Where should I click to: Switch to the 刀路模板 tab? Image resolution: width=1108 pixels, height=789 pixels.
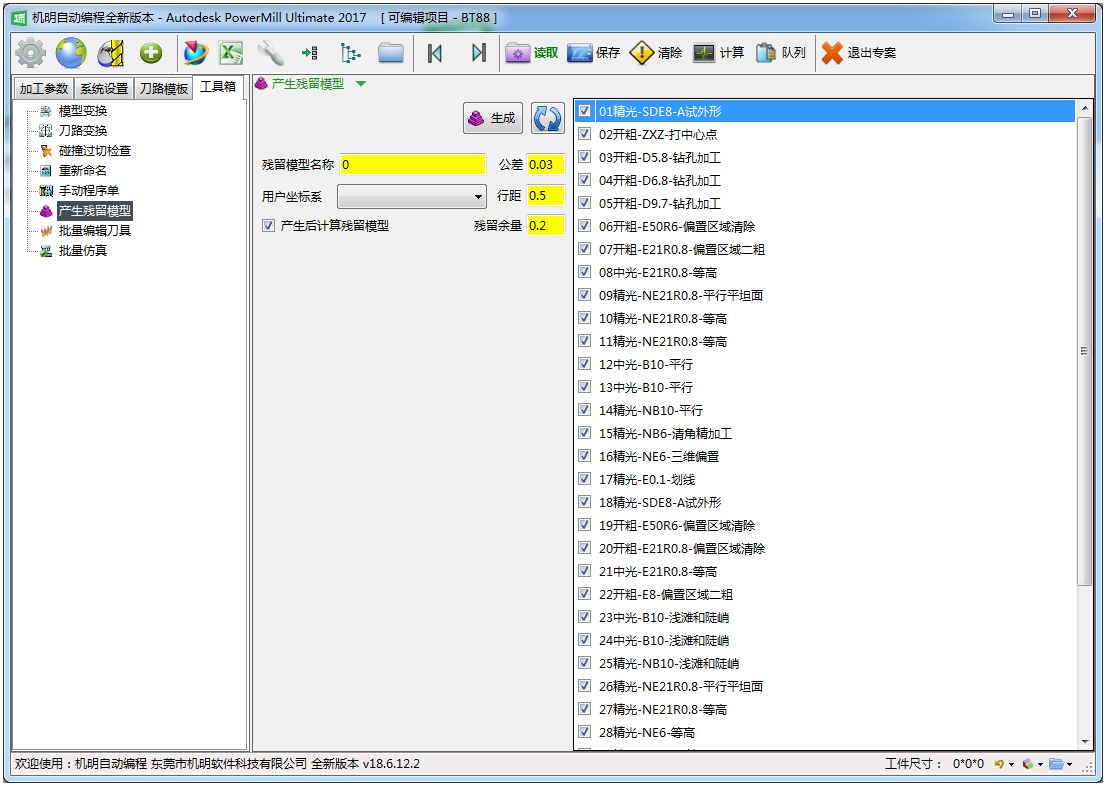coord(163,89)
